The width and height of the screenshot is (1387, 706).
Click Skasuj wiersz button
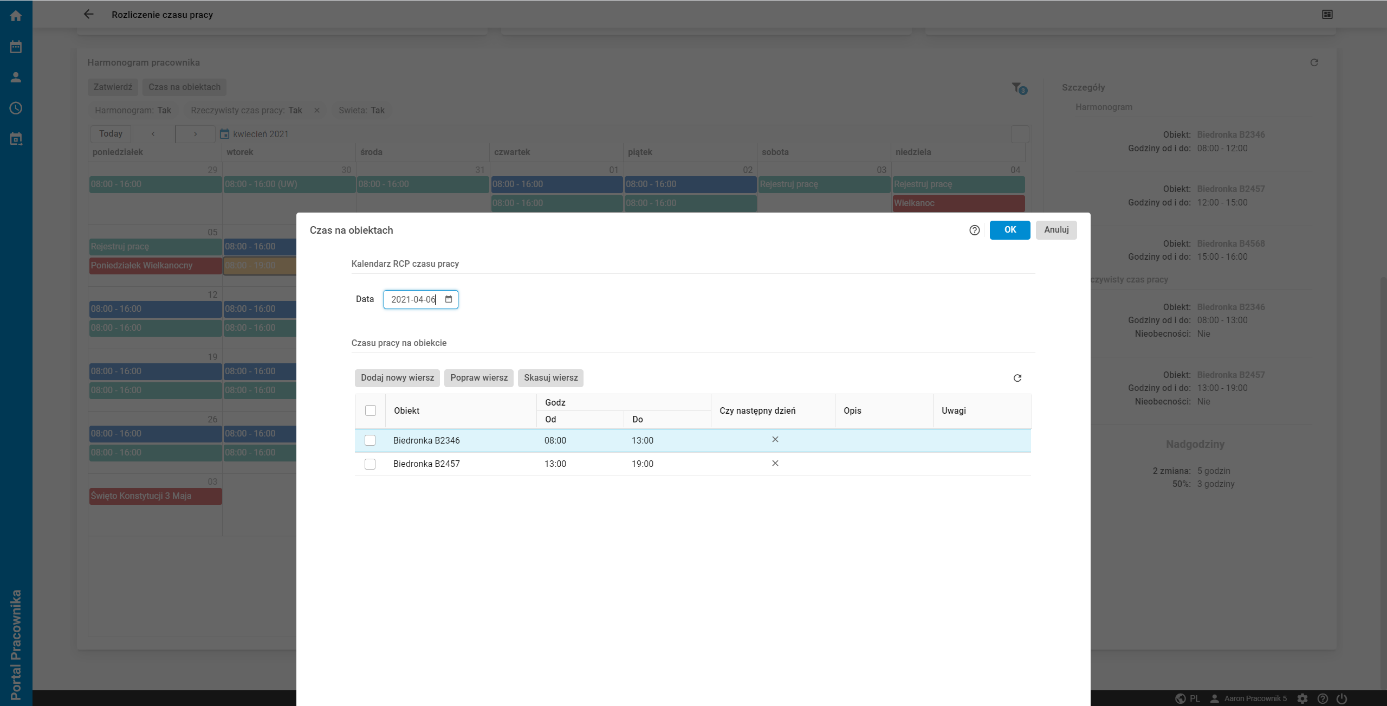coord(551,378)
